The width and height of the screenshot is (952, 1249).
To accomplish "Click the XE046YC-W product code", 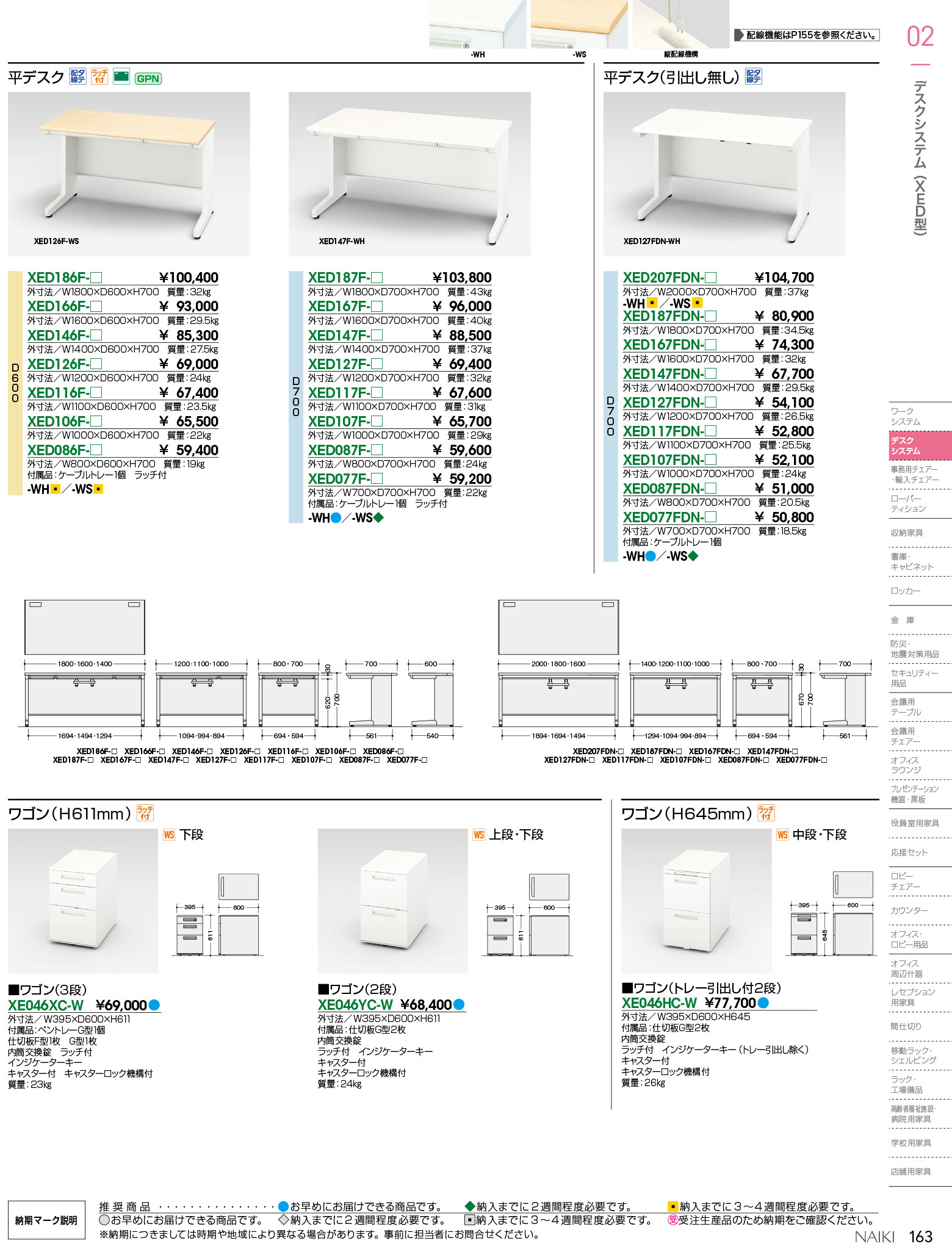I will [355, 1005].
